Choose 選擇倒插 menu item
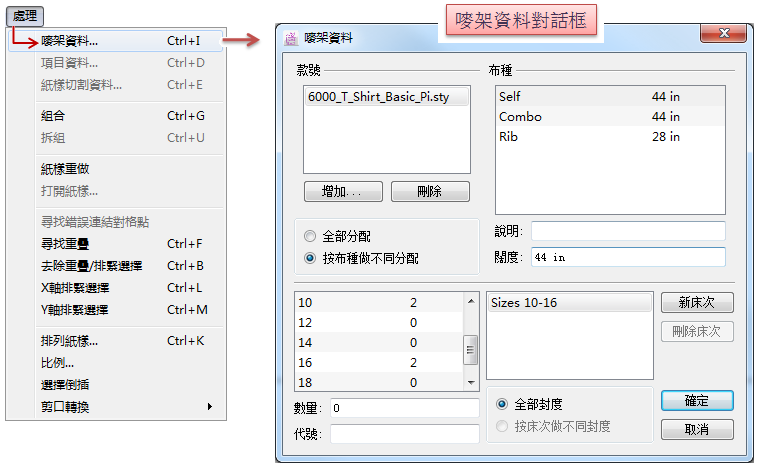The width and height of the screenshot is (758, 465). 116,385
